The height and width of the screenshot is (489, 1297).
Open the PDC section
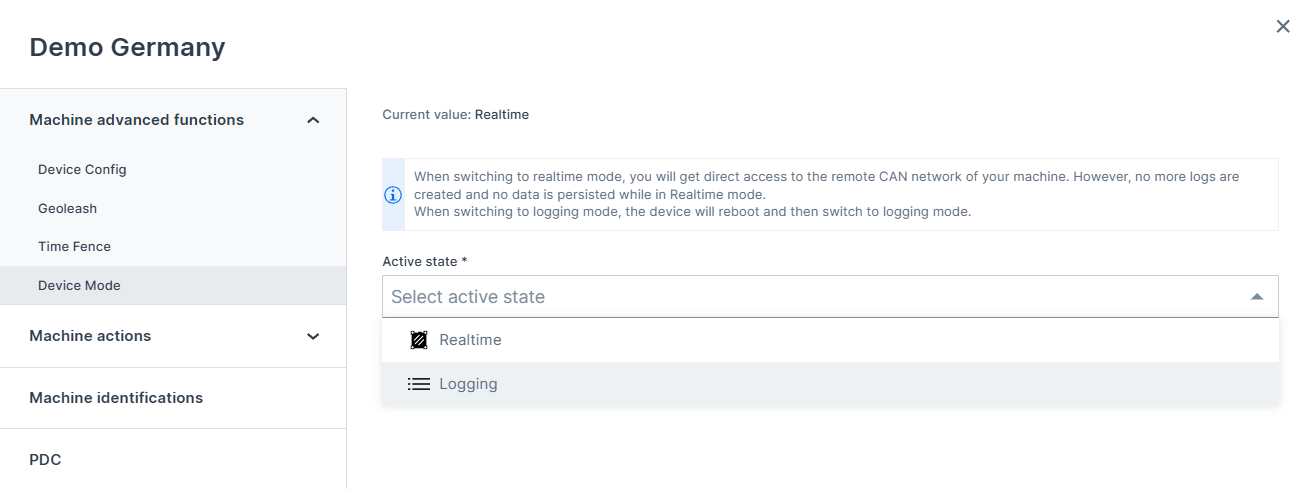click(45, 460)
